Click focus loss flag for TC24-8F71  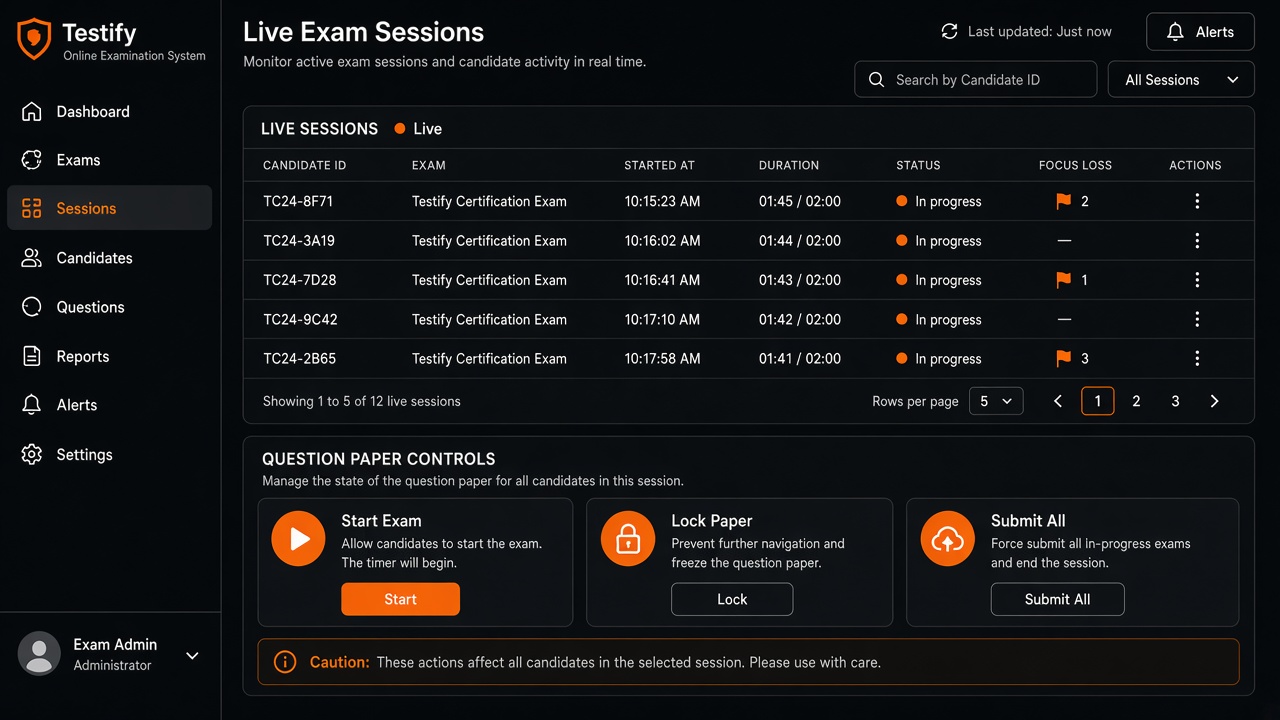[1063, 201]
